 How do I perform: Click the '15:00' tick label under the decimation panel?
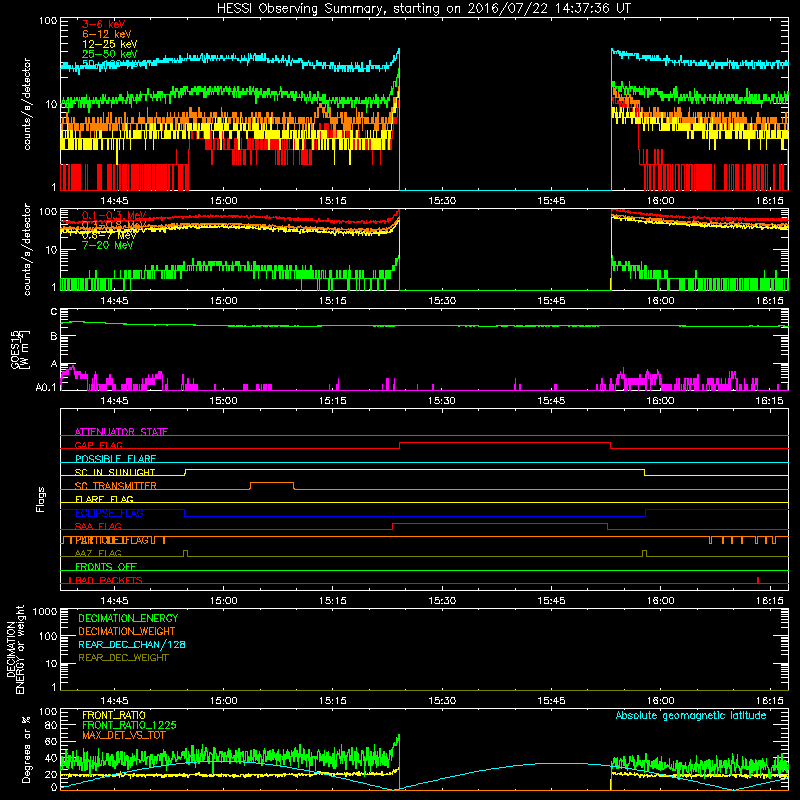point(223,701)
